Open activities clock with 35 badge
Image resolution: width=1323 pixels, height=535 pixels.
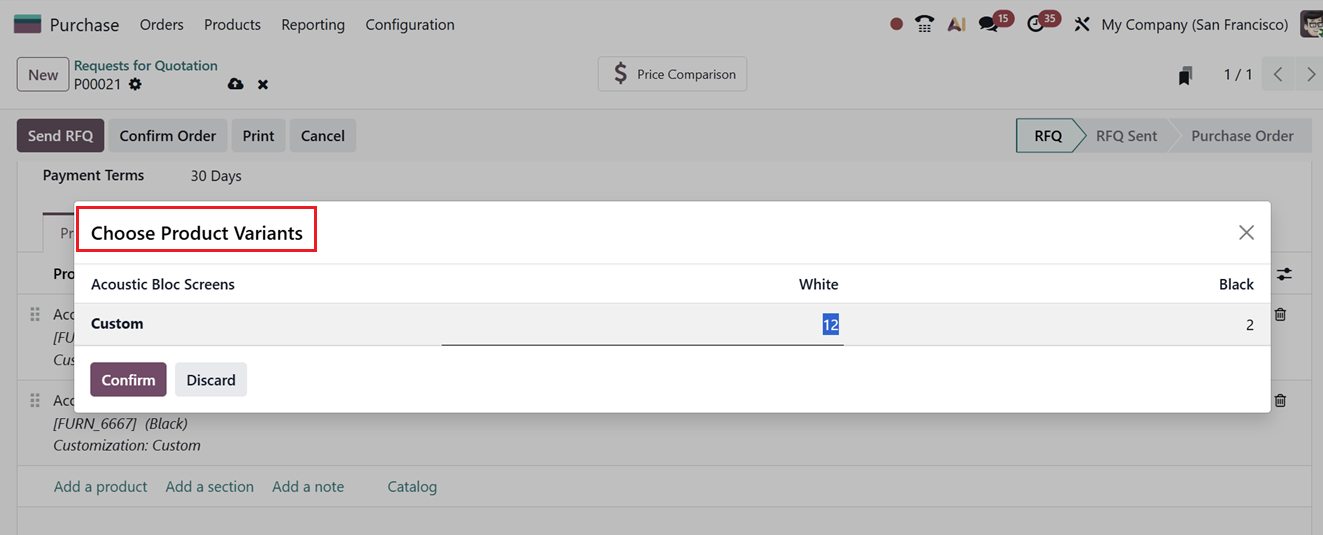pos(1036,24)
